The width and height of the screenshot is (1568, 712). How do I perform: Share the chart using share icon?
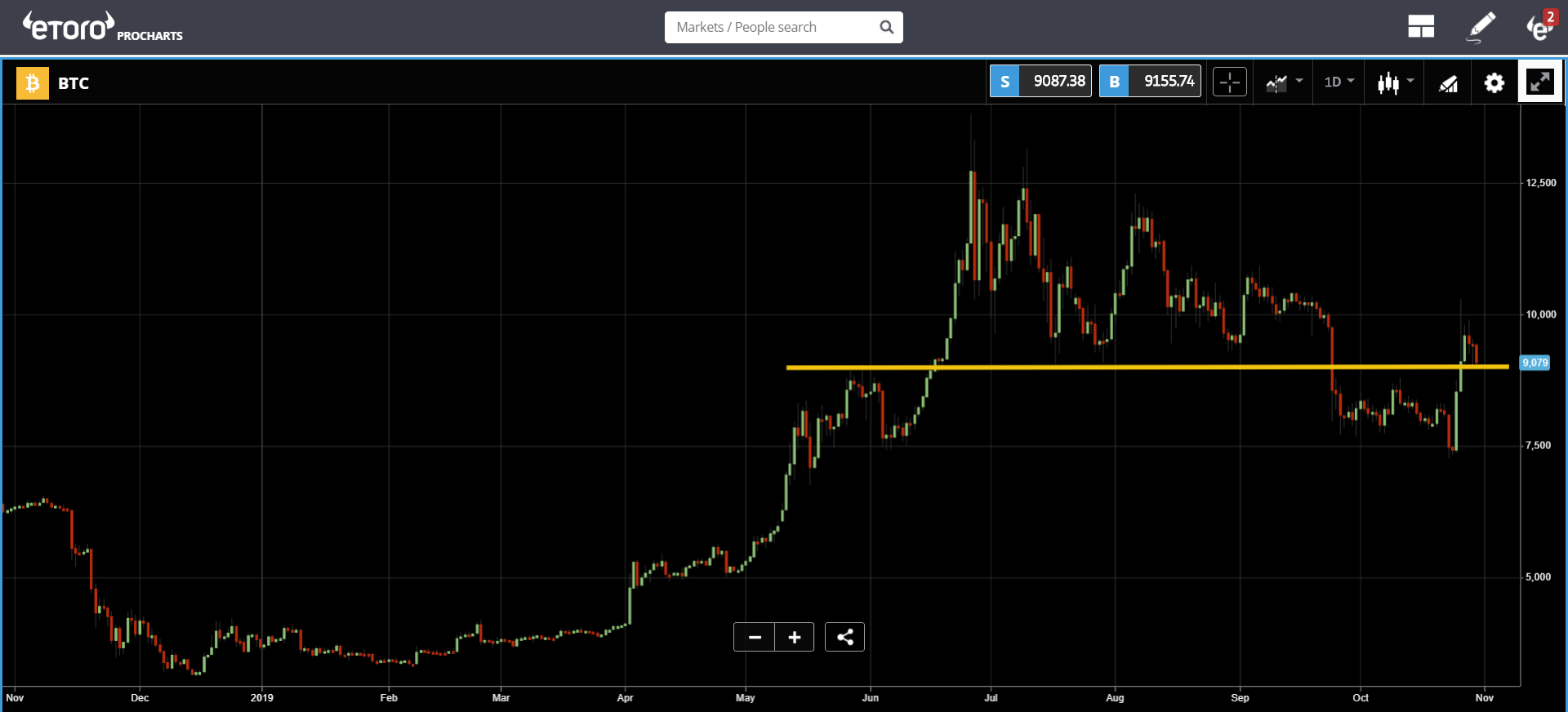click(x=844, y=637)
